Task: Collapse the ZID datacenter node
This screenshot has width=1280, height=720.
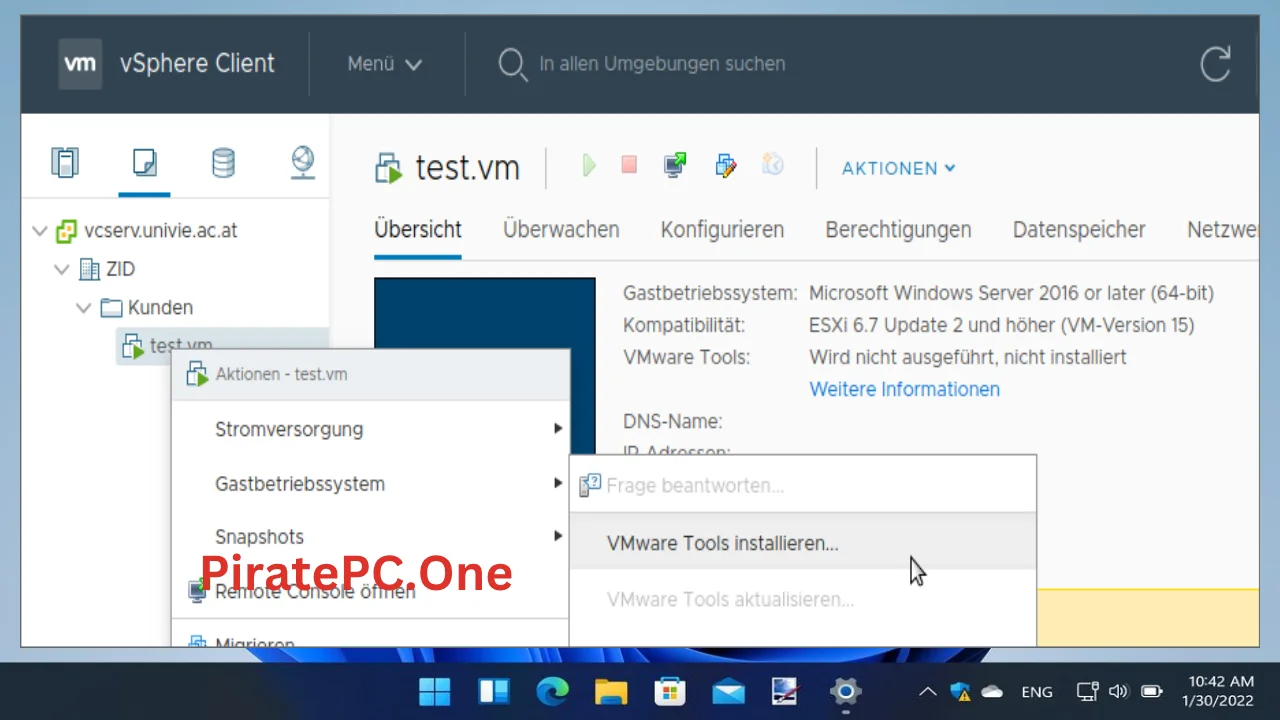Action: [x=63, y=269]
